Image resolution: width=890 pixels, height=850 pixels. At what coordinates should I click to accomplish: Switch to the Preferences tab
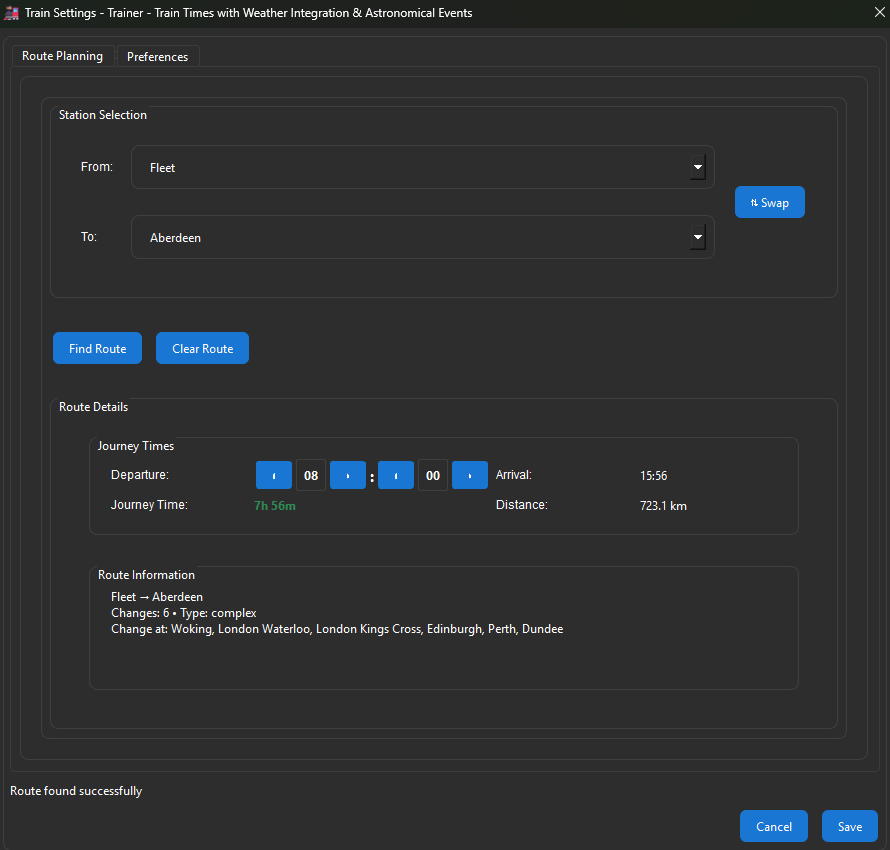[158, 57]
